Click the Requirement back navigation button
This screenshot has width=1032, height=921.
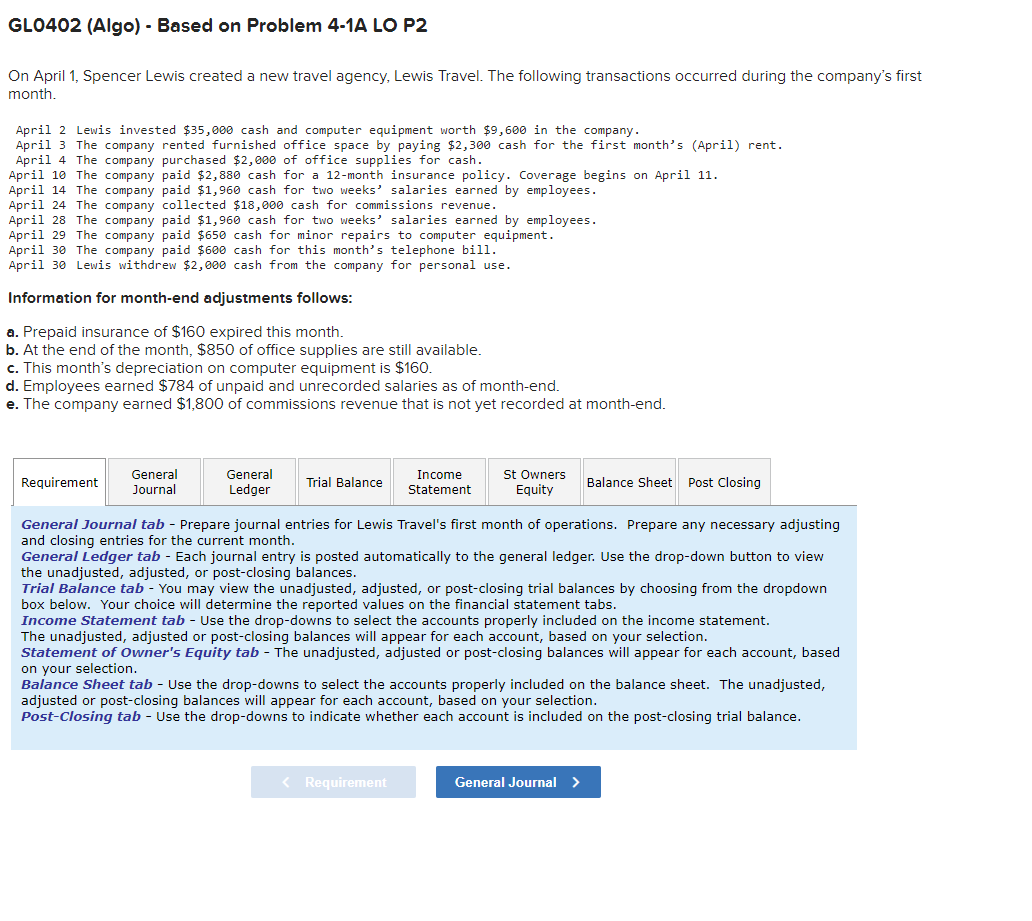pos(333,781)
